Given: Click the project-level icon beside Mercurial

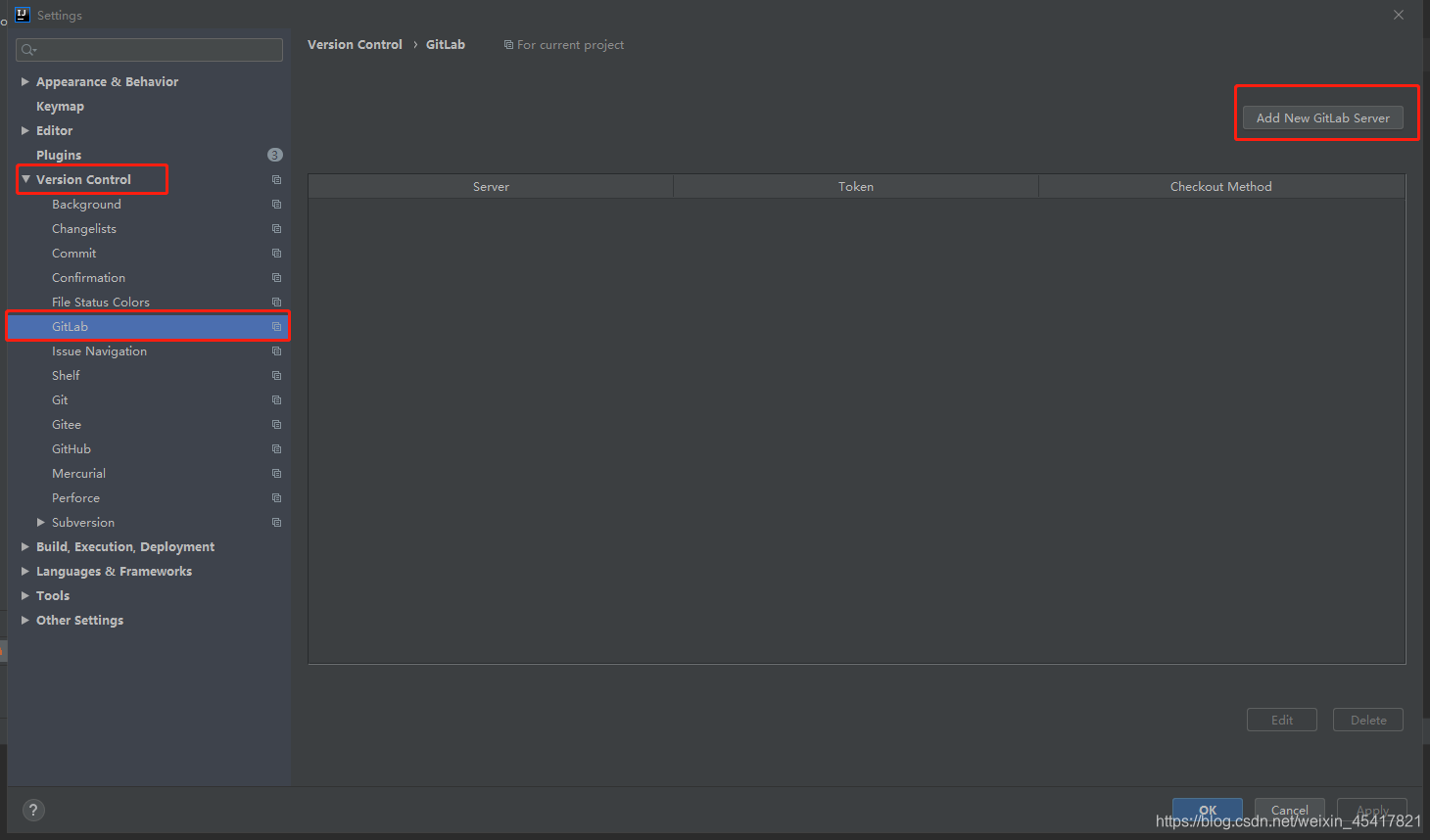Looking at the screenshot, I should (276, 474).
